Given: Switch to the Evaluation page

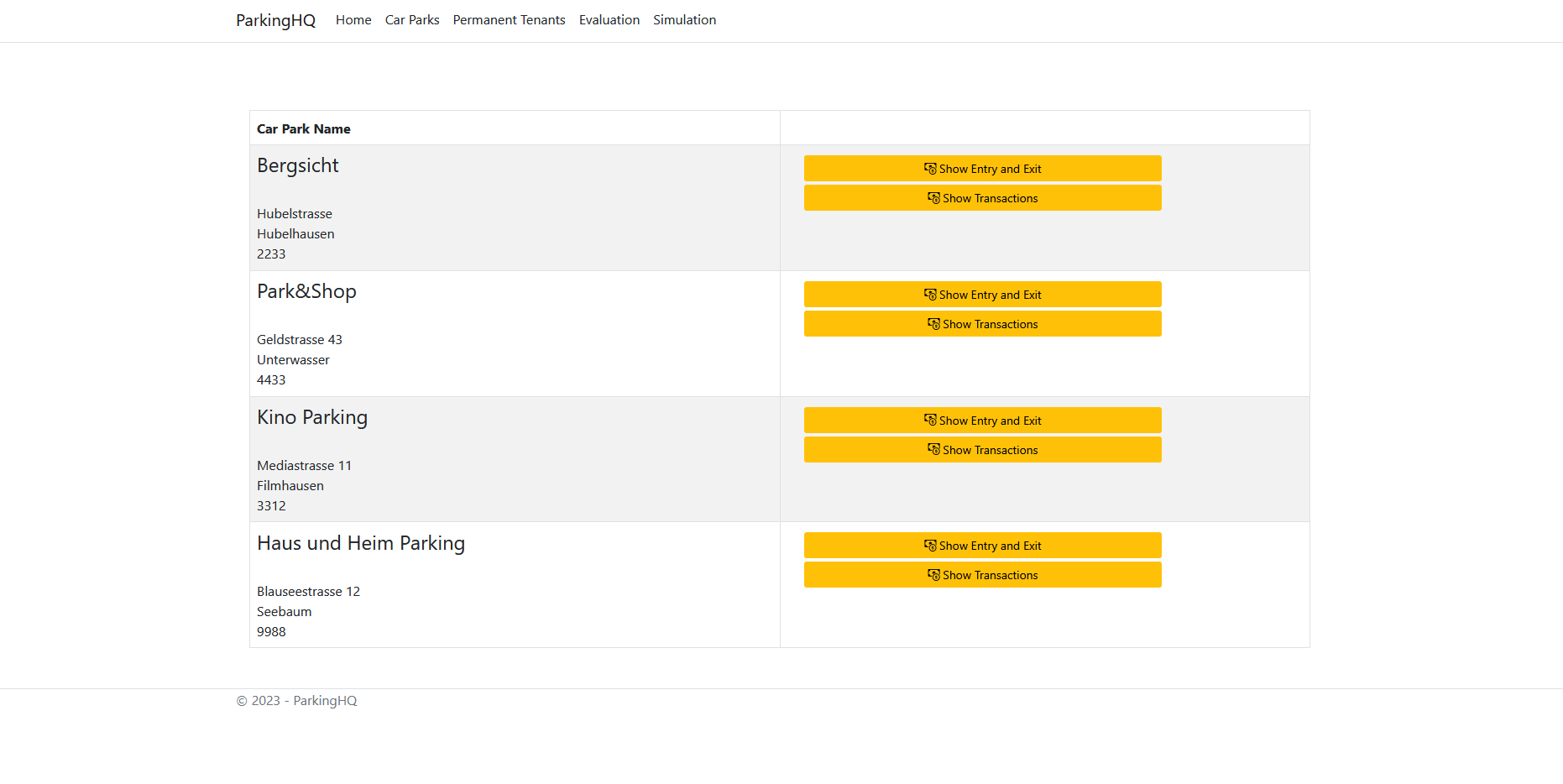Looking at the screenshot, I should click(609, 20).
